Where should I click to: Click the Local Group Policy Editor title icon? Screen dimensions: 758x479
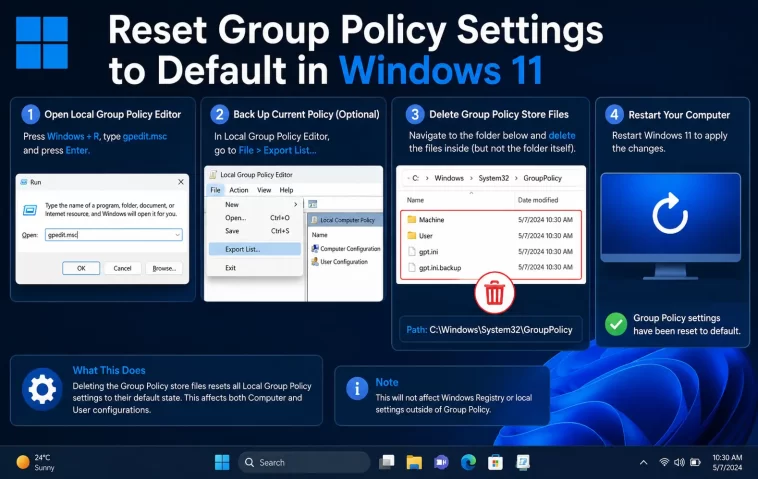tap(213, 174)
